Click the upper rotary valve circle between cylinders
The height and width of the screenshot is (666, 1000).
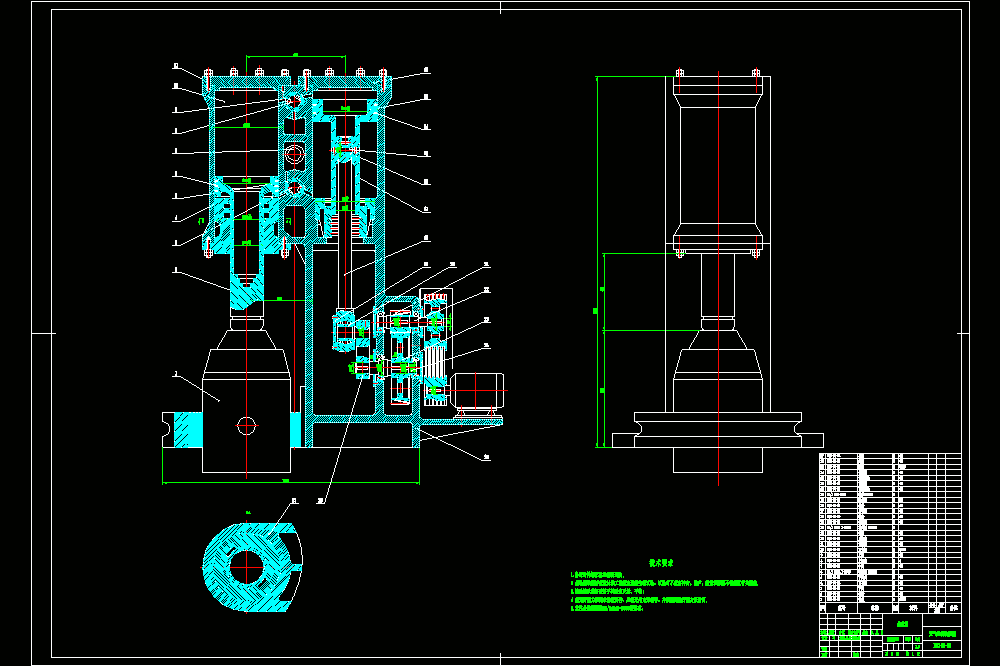(294, 101)
